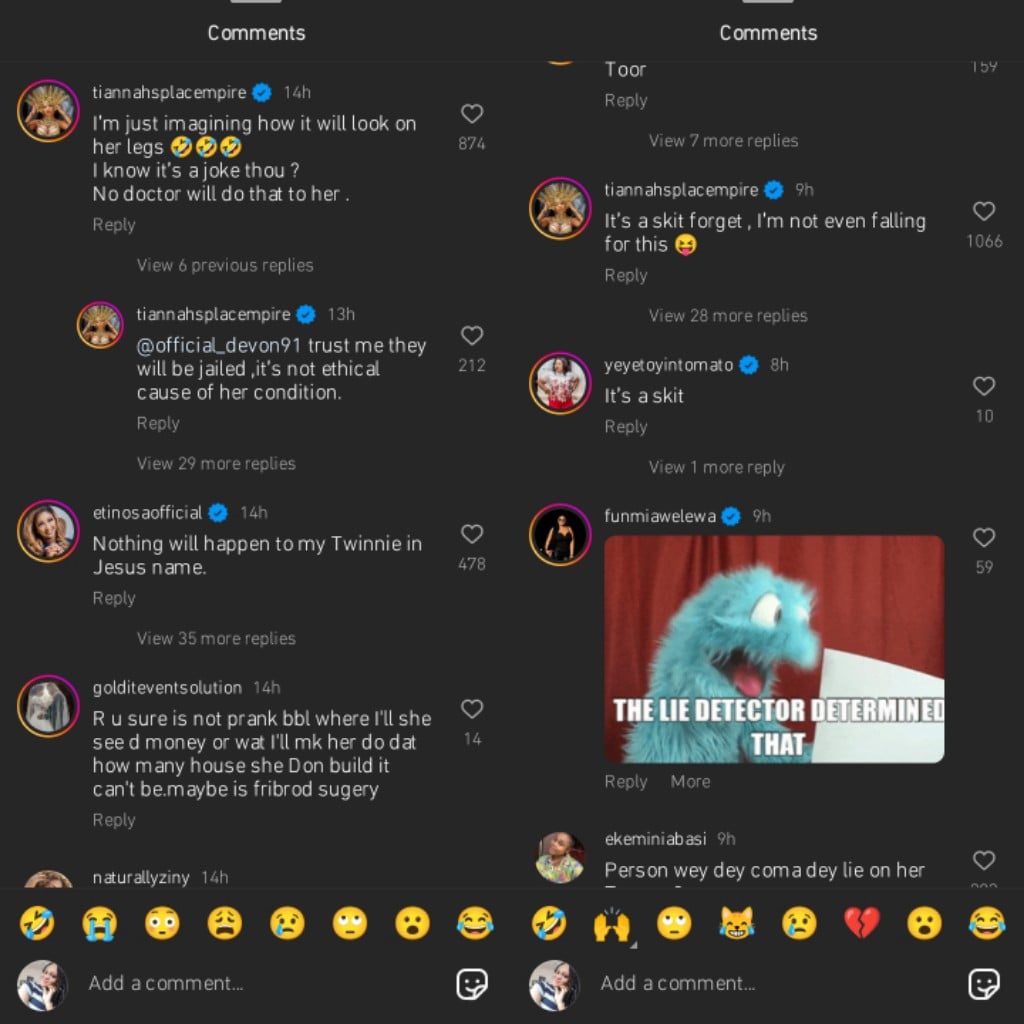Like the 874-likes tiannahsplacempire comment

[x=472, y=114]
